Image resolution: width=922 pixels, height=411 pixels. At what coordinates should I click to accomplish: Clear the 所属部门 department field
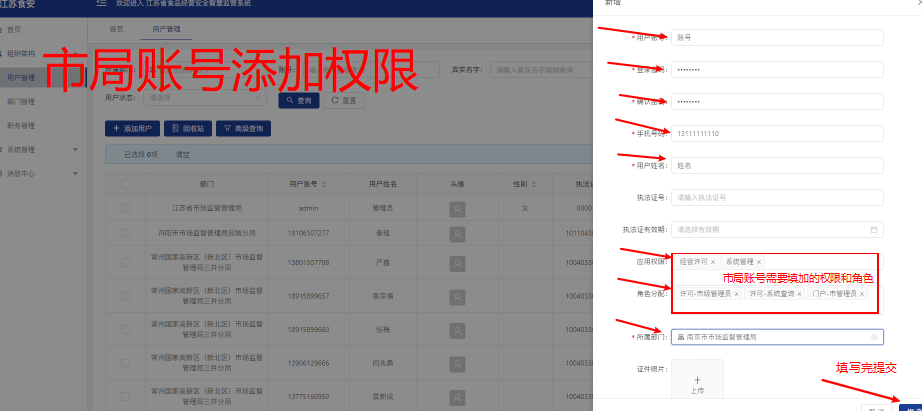(x=874, y=337)
